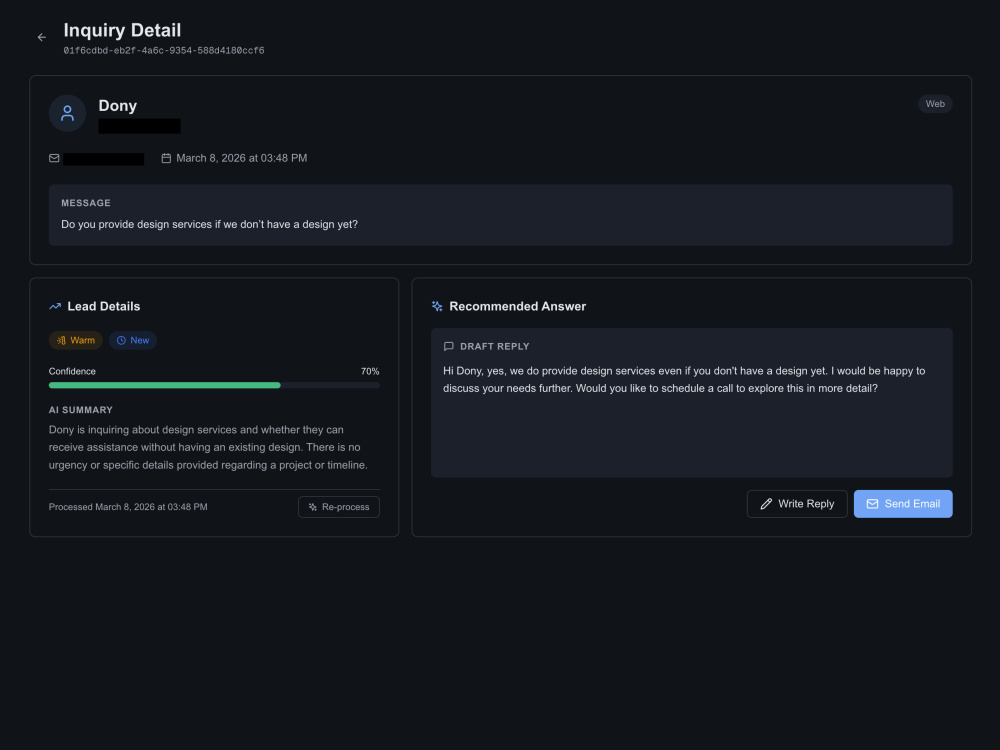The width and height of the screenshot is (1000, 750).
Task: Click the Processed March 8, 2026 note
Action: [x=128, y=507]
